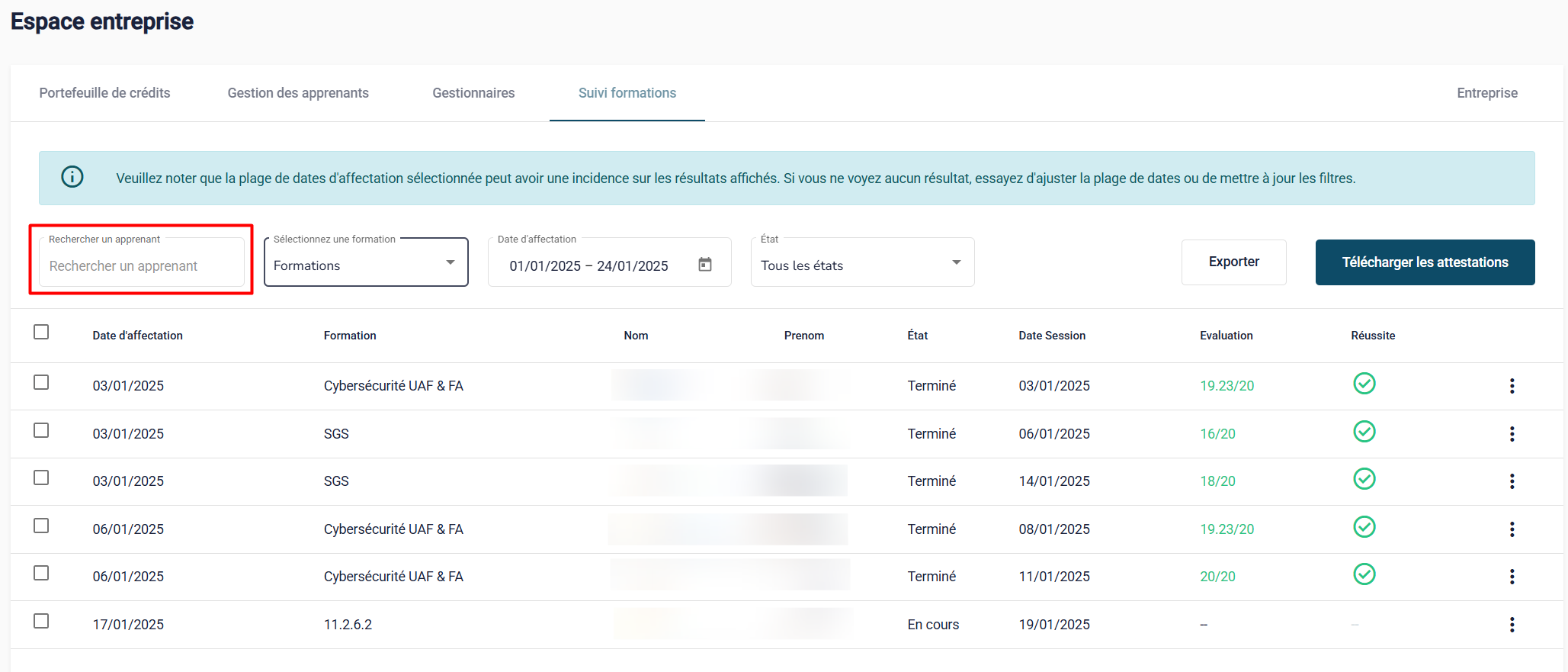The height and width of the screenshot is (672, 1568).
Task: Click success checkmark for the 20/20 evaluation row
Action: 1364,574
